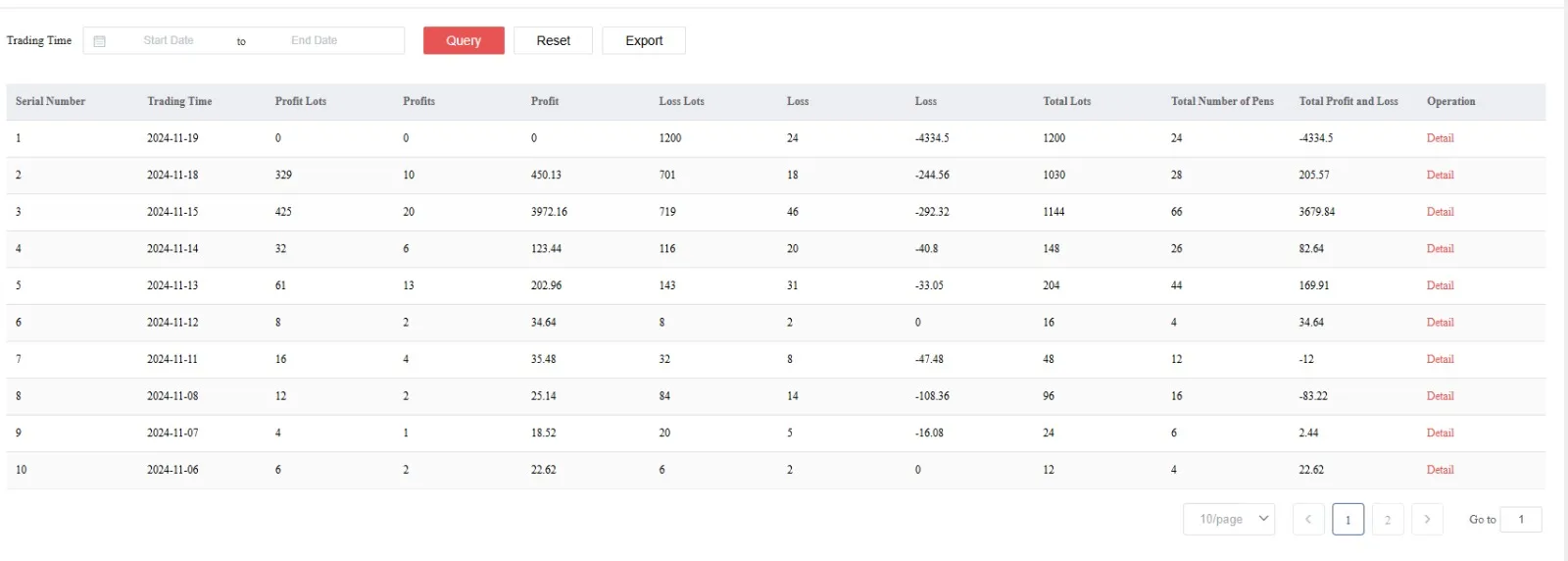The height and width of the screenshot is (561, 1568).
Task: Export the trading data
Action: coord(644,41)
